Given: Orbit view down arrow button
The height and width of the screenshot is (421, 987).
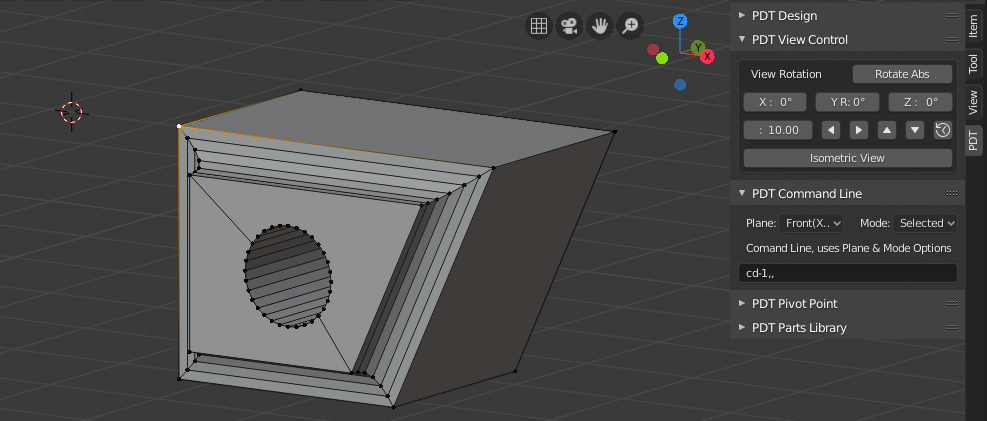Looking at the screenshot, I should [914, 130].
